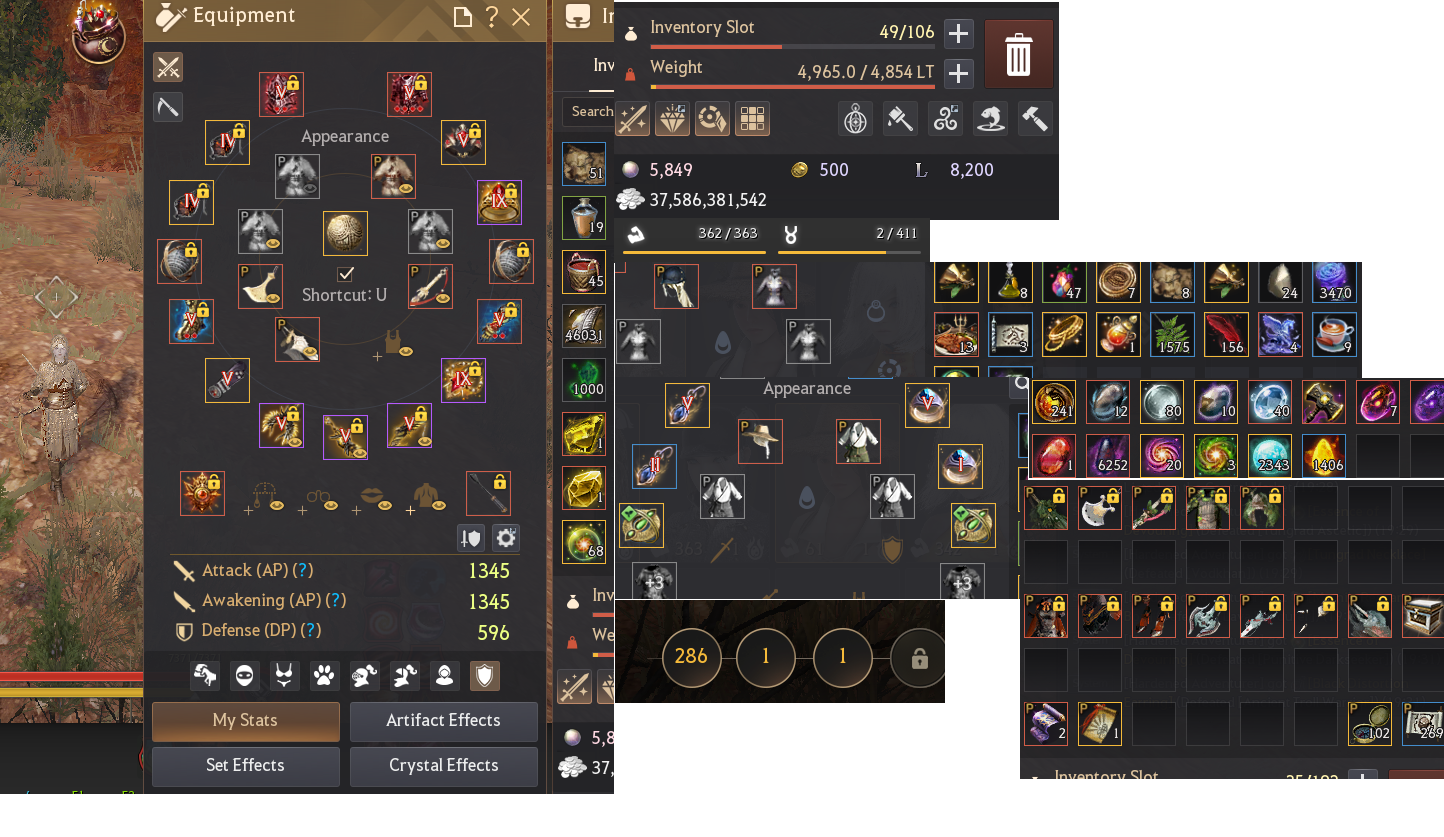The image size is (1444, 837).
Task: Open equipment settings gear icon
Action: click(506, 538)
